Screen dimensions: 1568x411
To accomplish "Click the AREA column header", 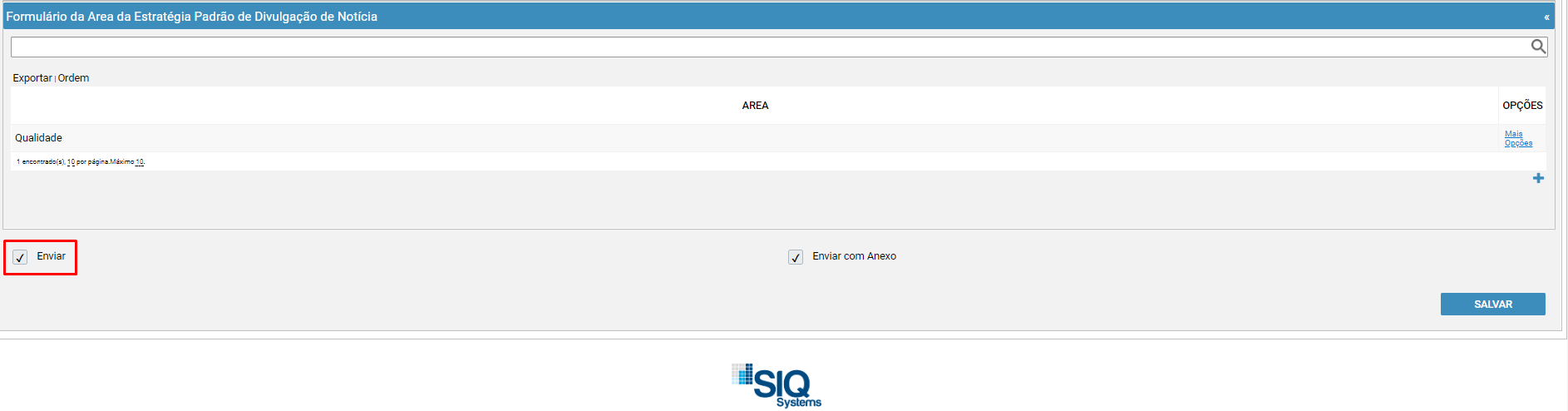I will coord(755,106).
